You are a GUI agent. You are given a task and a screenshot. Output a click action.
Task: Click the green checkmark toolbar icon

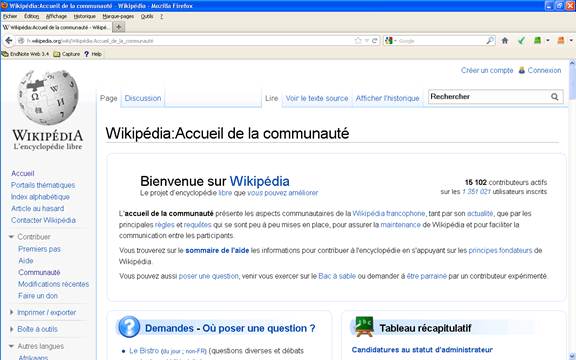pos(521,41)
